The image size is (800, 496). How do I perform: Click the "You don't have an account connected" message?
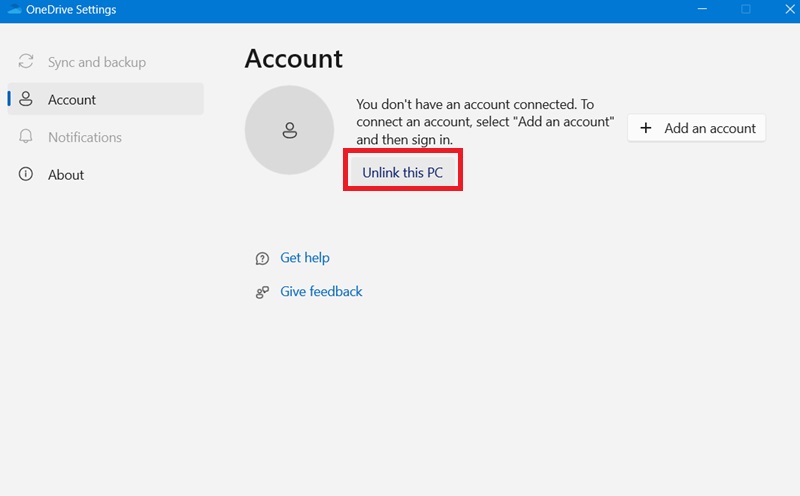[x=485, y=122]
